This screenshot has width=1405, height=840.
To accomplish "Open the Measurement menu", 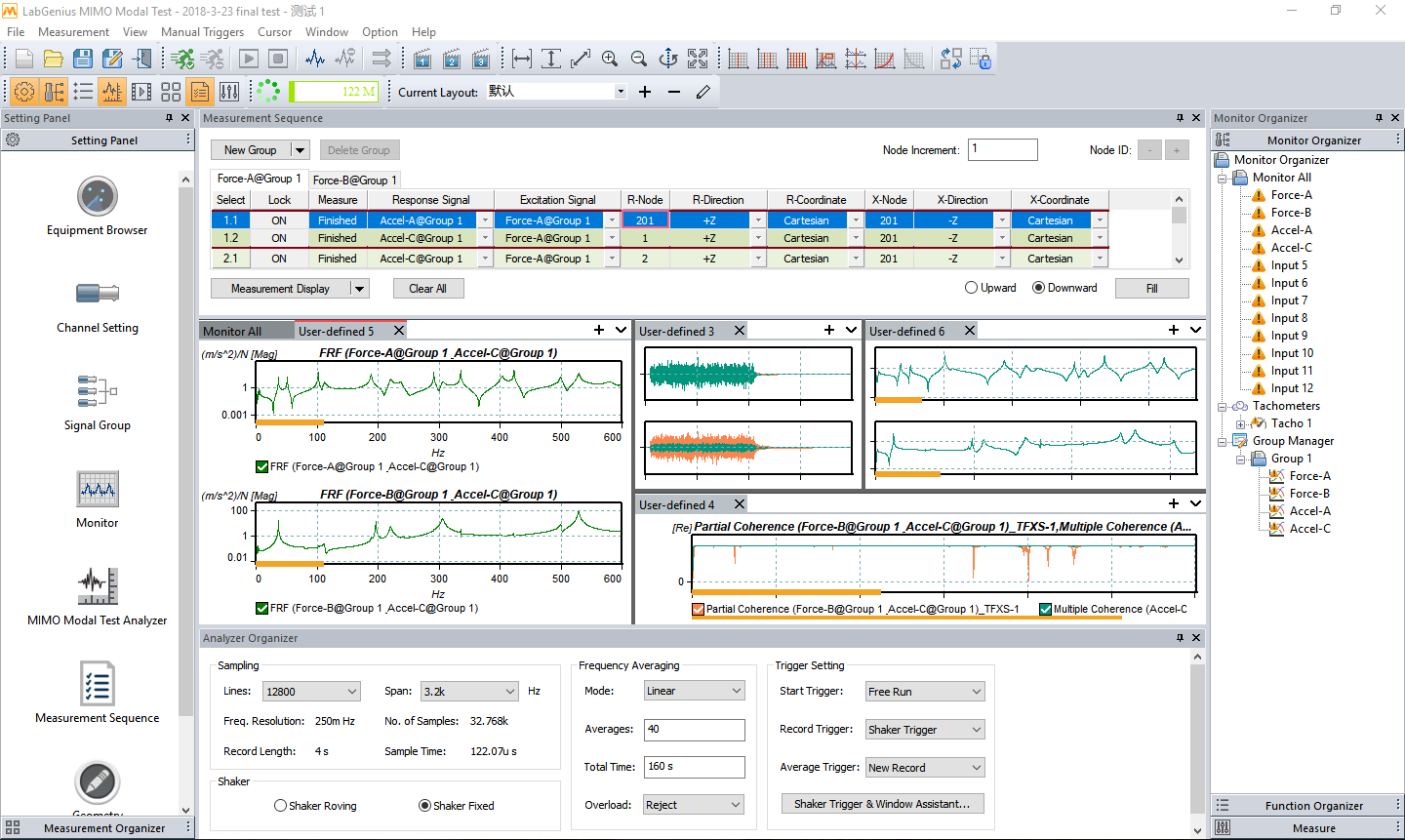I will (73, 32).
